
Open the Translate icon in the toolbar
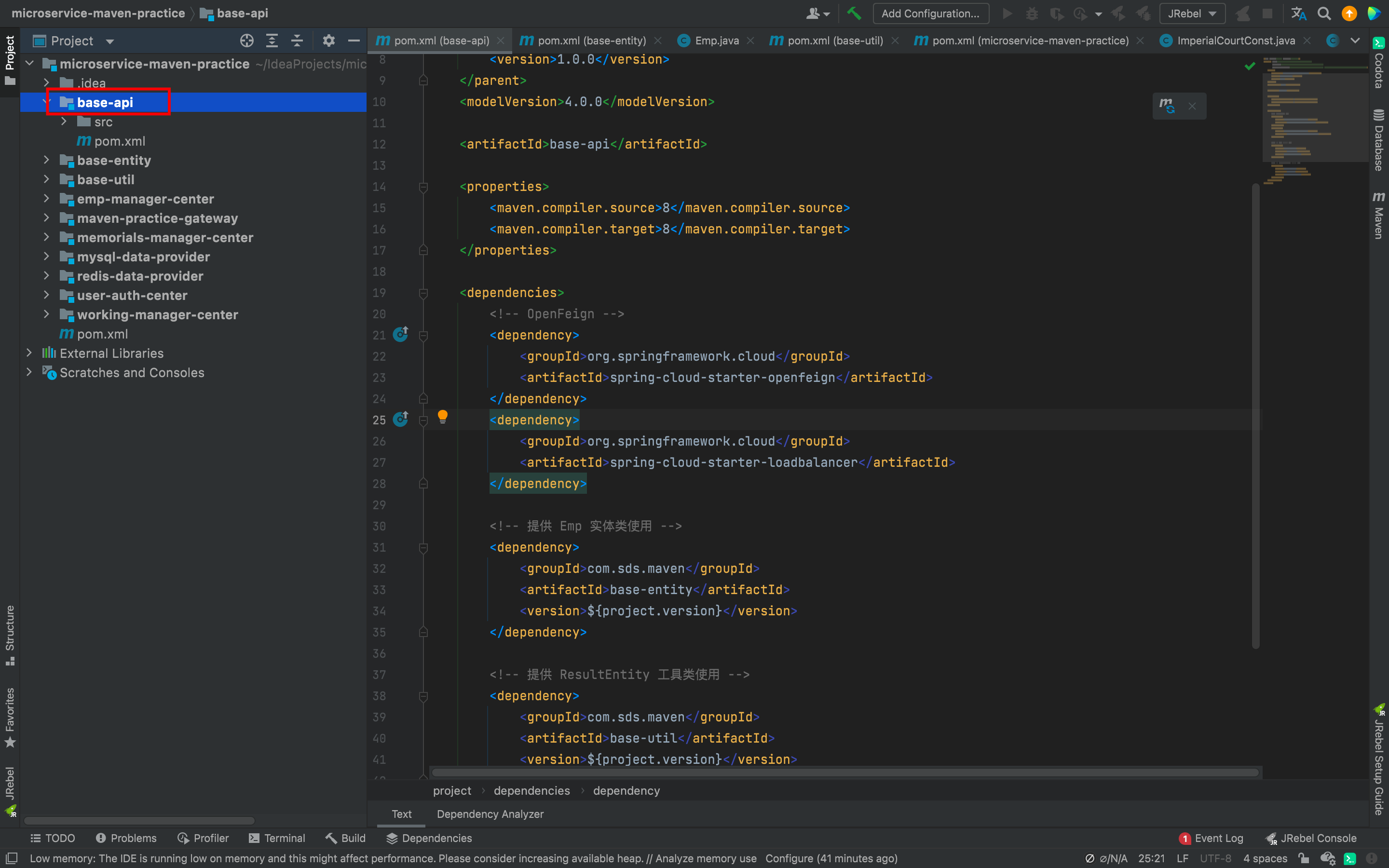(x=1298, y=13)
